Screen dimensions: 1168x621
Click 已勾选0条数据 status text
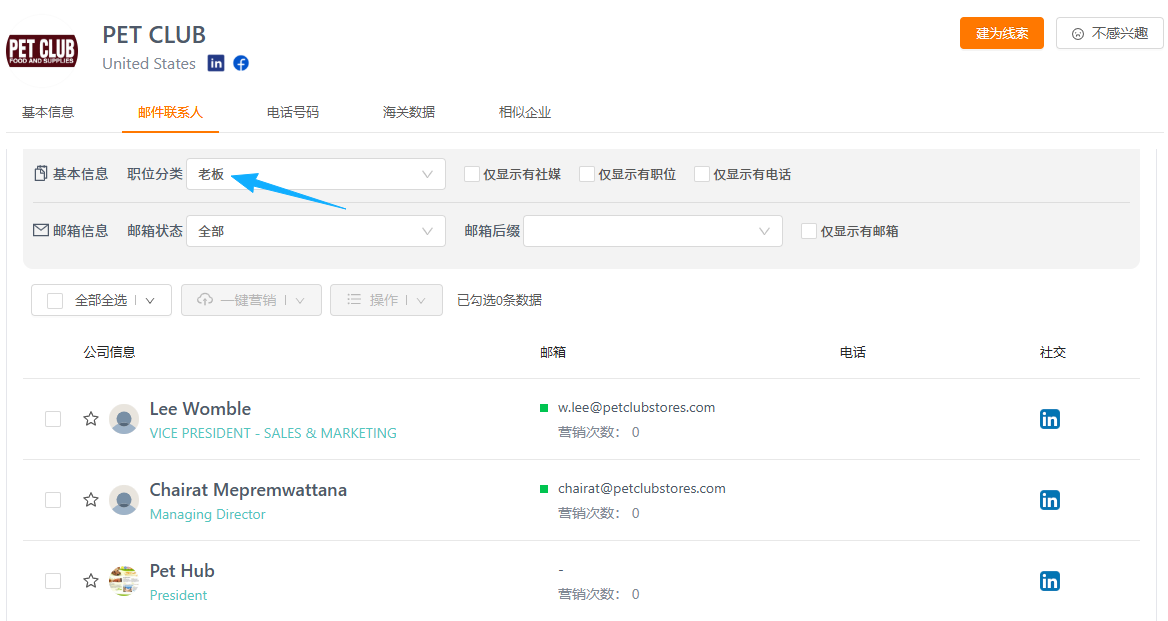499,300
